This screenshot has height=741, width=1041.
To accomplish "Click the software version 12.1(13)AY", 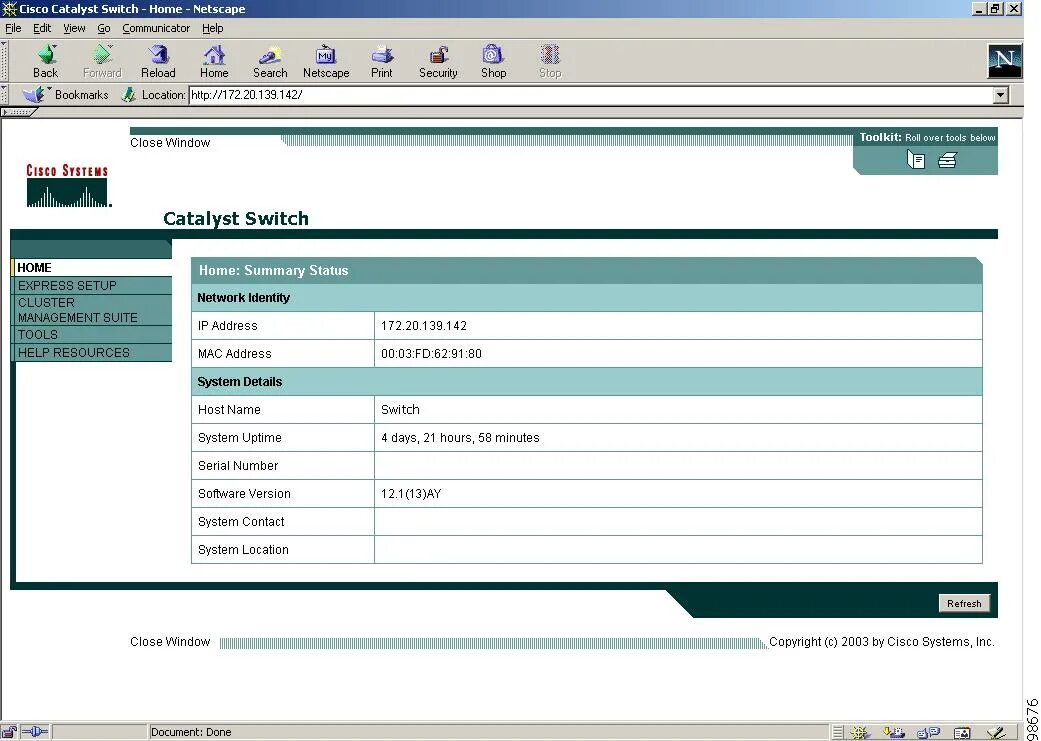I will click(x=411, y=493).
